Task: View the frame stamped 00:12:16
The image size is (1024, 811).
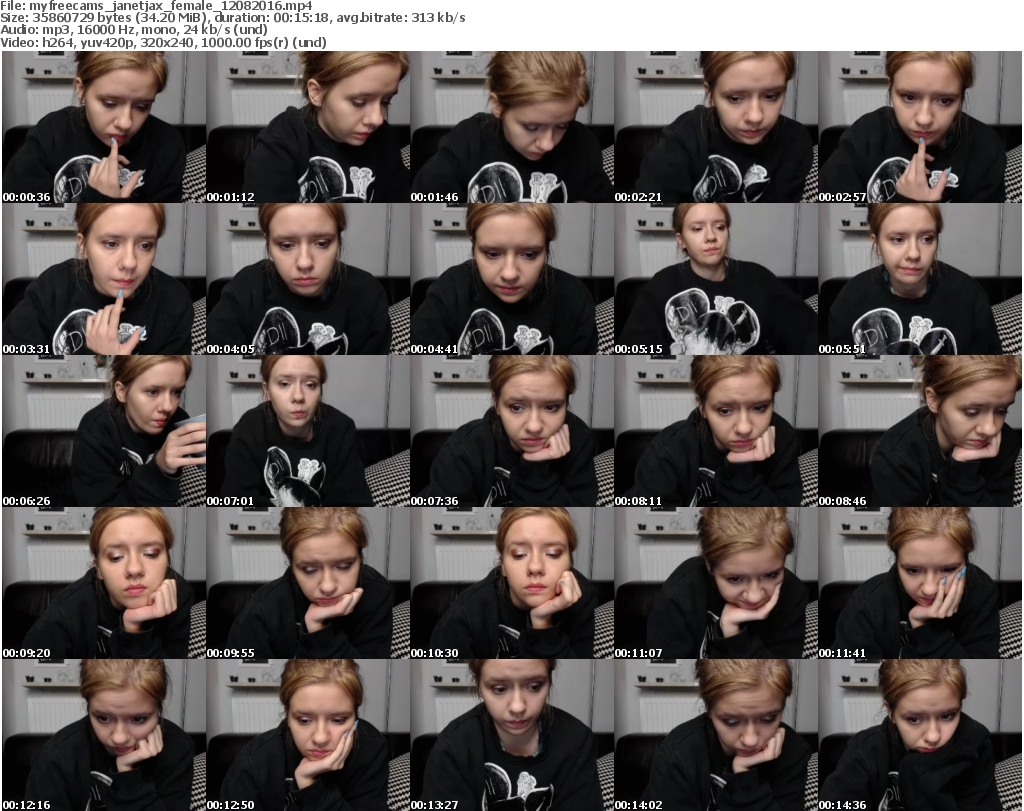Action: click(x=104, y=735)
